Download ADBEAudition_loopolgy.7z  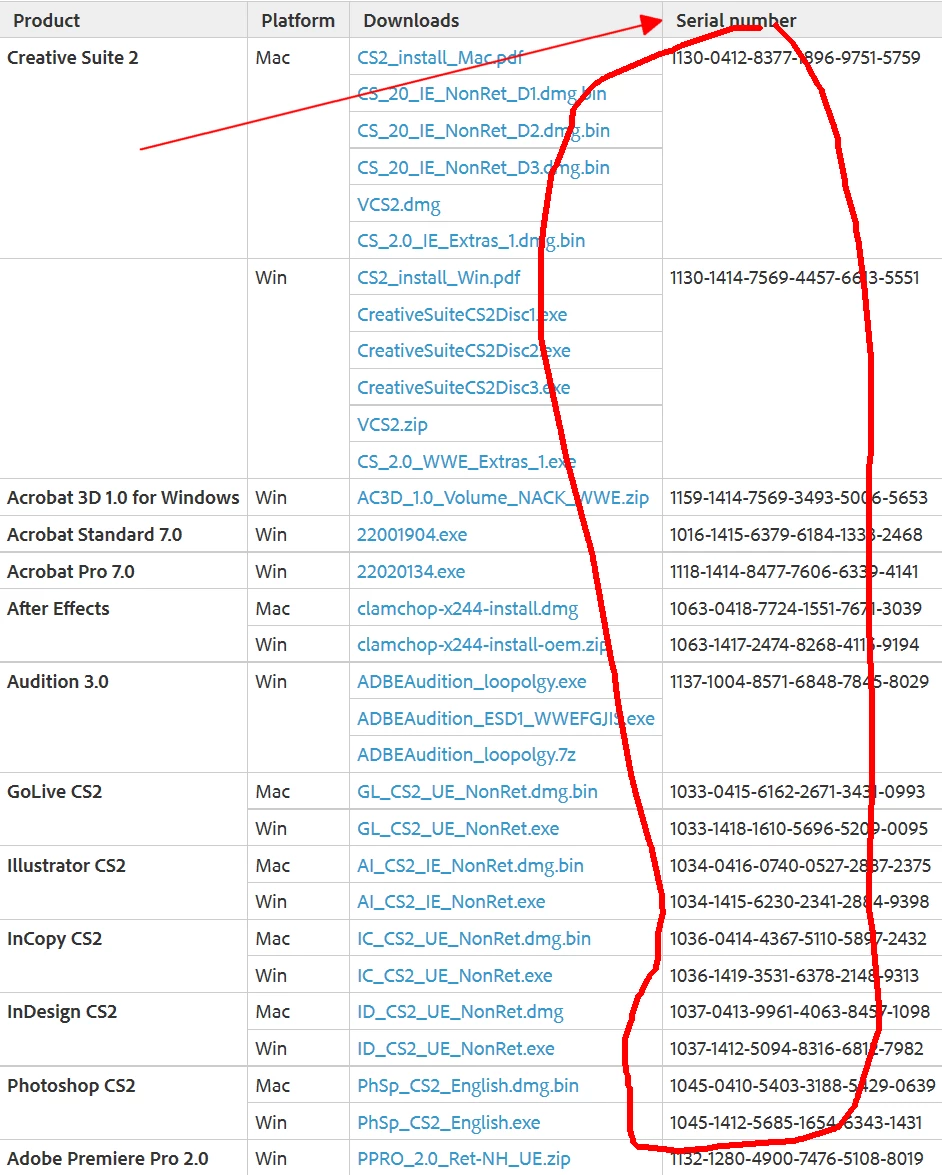467,755
